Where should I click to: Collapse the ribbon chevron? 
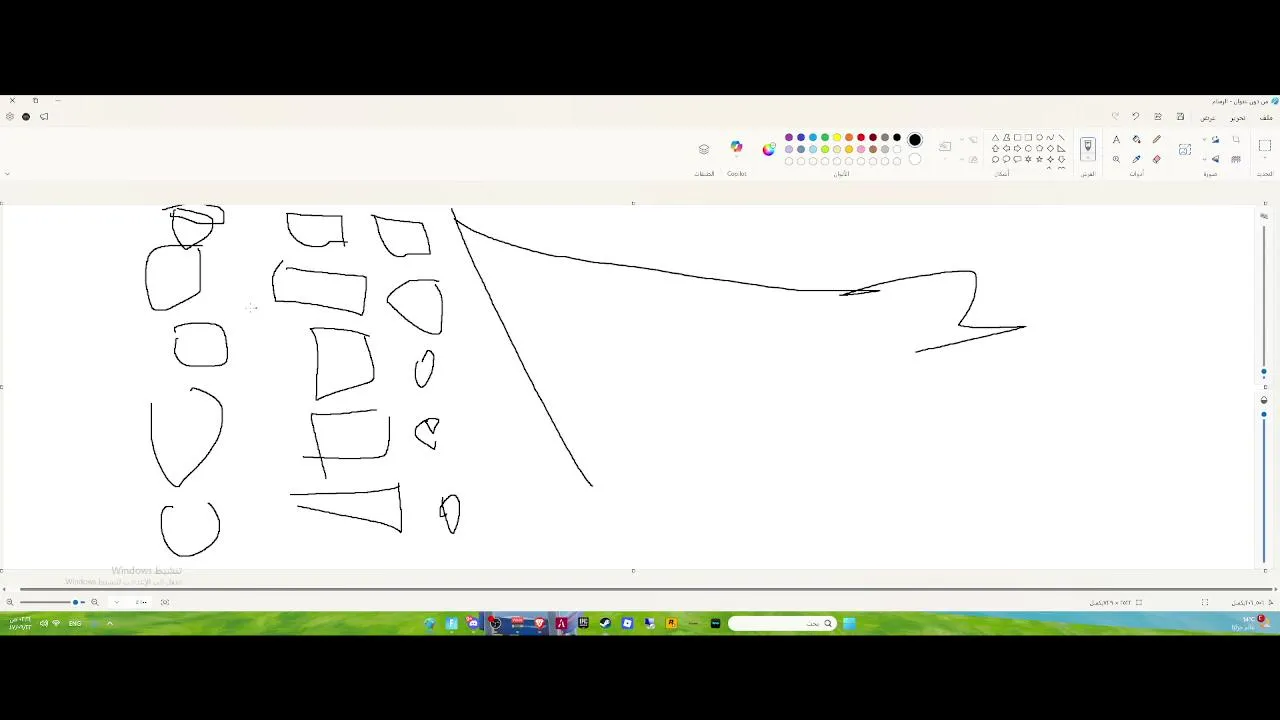click(7, 174)
